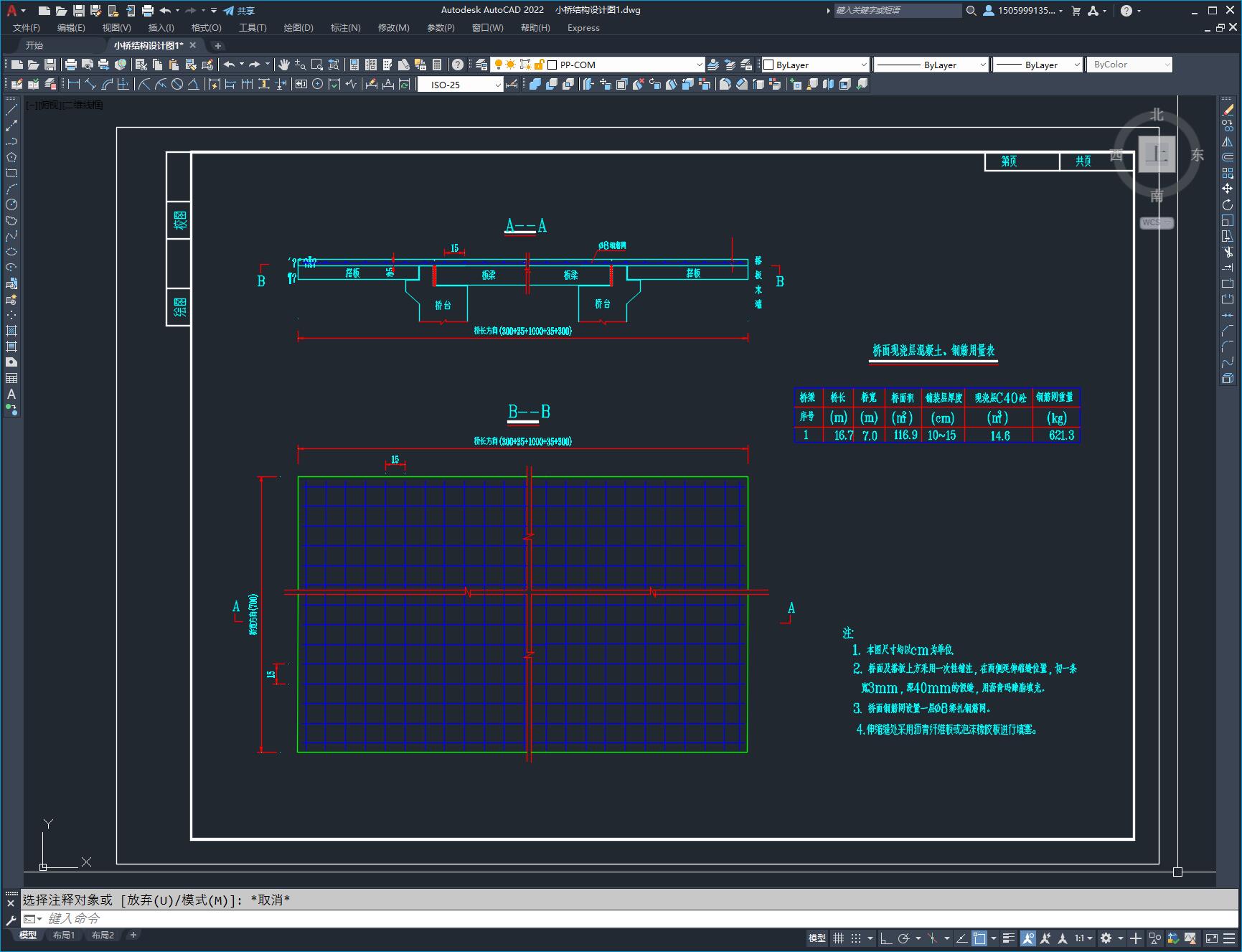This screenshot has width=1242, height=952.
Task: Toggle layer lock icon in layer dropdown
Action: [540, 65]
